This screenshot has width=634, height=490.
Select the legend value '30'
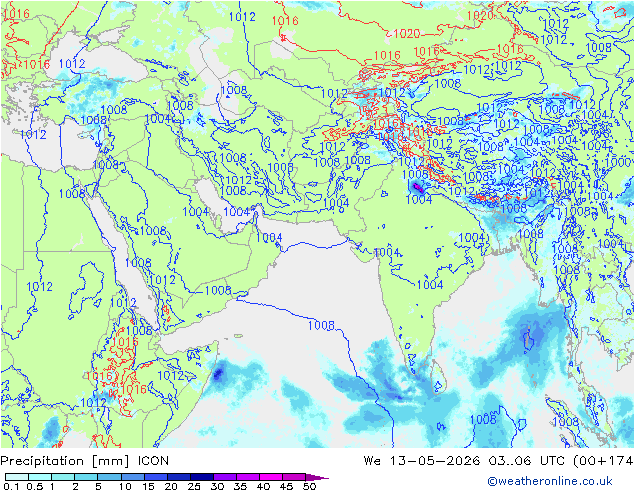(217, 486)
